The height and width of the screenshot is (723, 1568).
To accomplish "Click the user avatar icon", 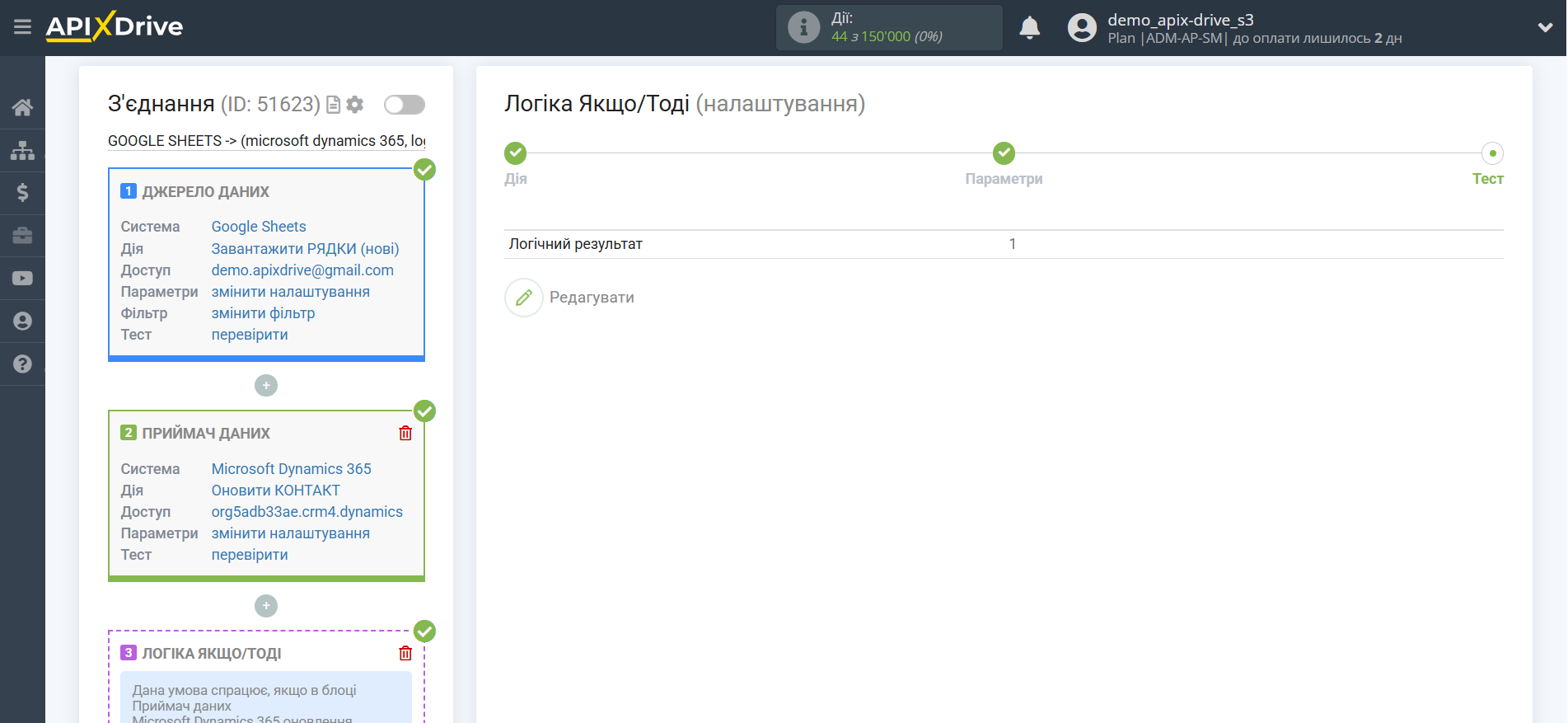I will tap(1082, 28).
